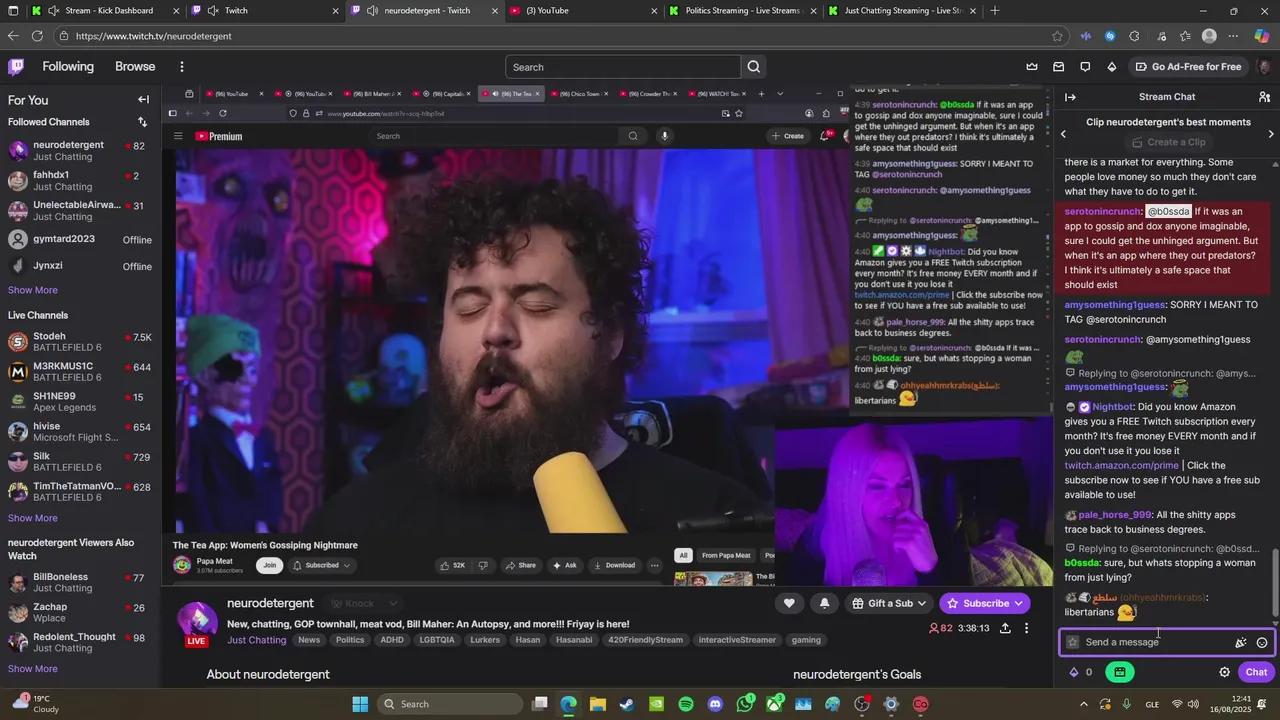Collapse the For You sidebar

(x=143, y=100)
